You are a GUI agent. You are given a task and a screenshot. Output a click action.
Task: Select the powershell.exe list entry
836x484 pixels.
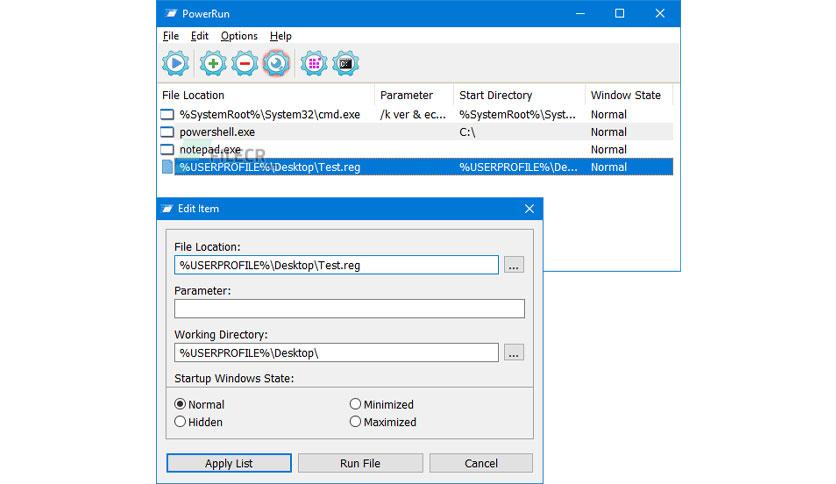pos(416,132)
